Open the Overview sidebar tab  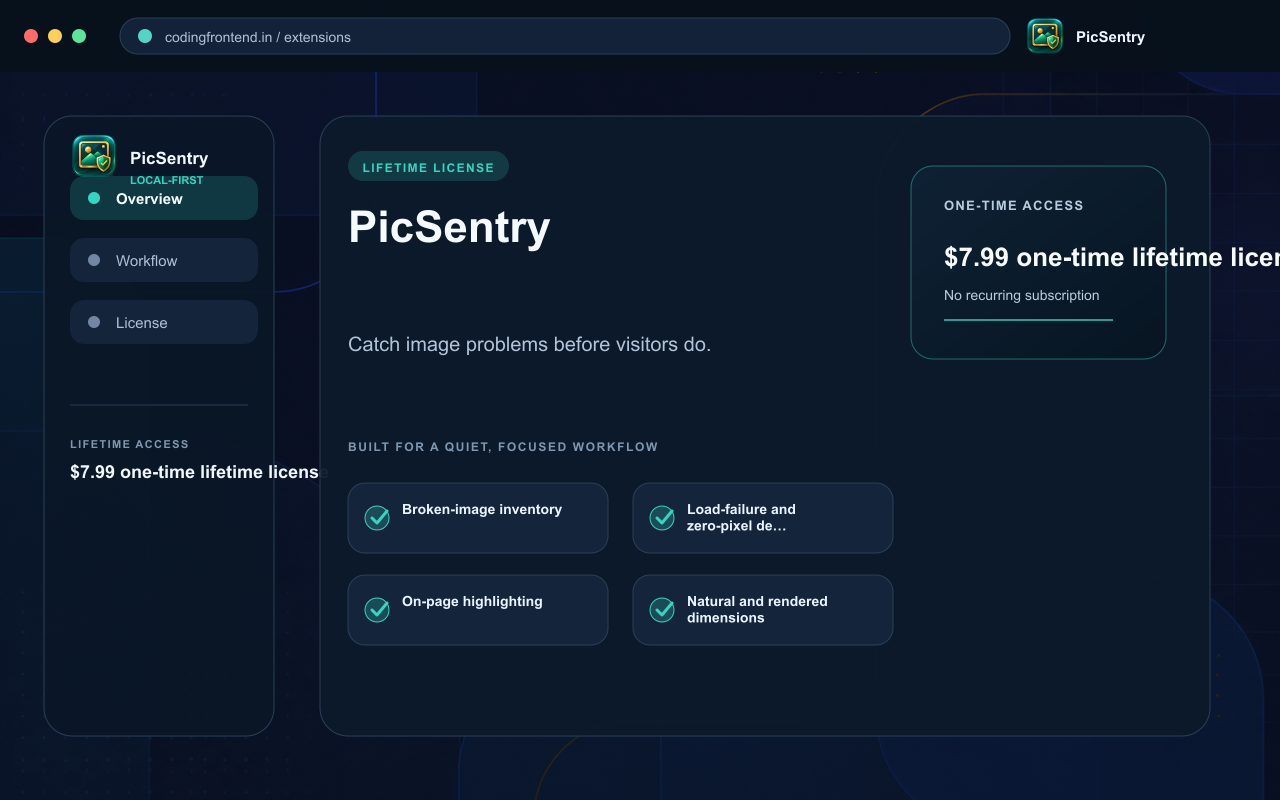coord(164,198)
